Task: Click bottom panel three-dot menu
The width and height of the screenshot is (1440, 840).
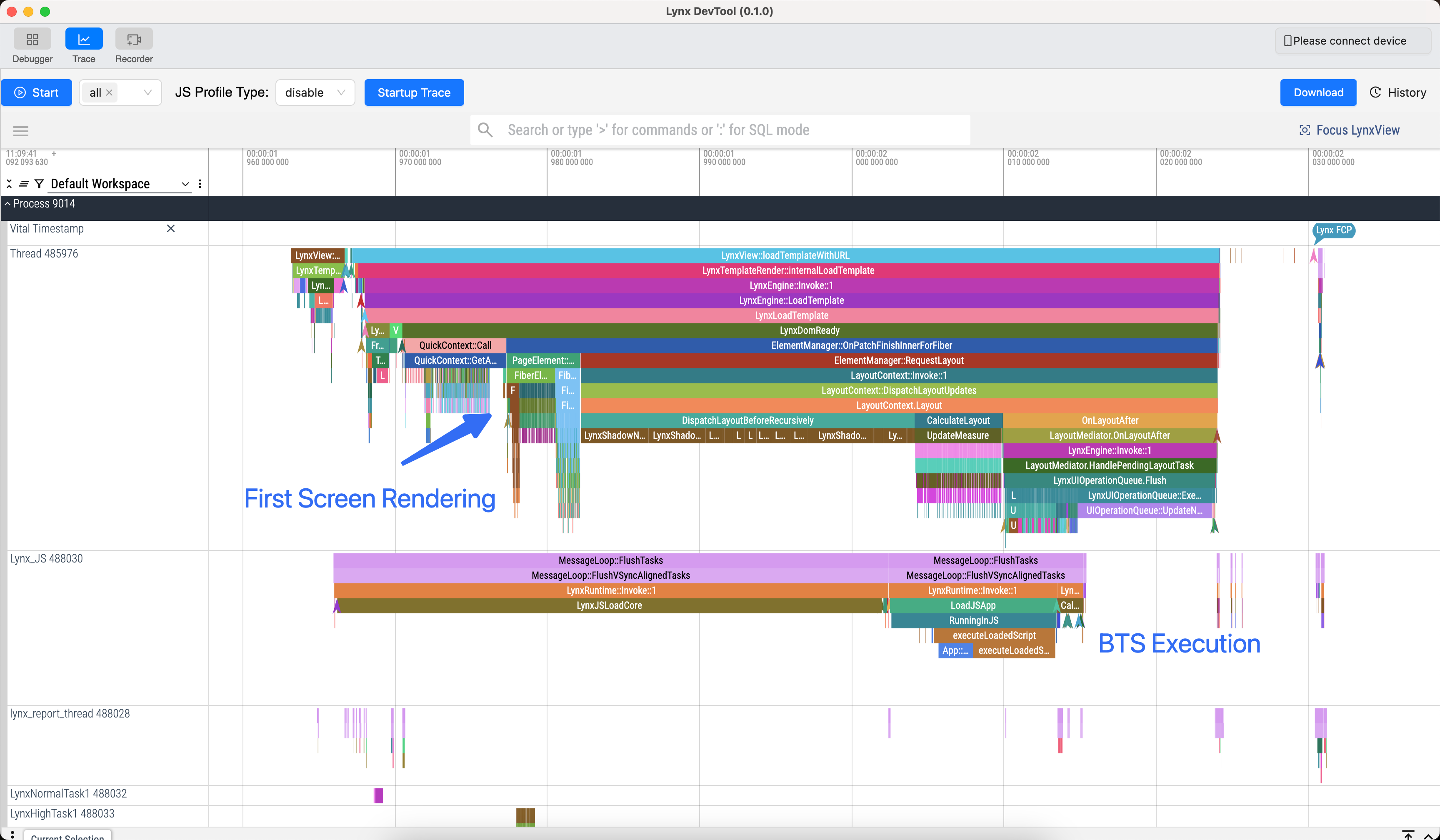Action: (12, 835)
